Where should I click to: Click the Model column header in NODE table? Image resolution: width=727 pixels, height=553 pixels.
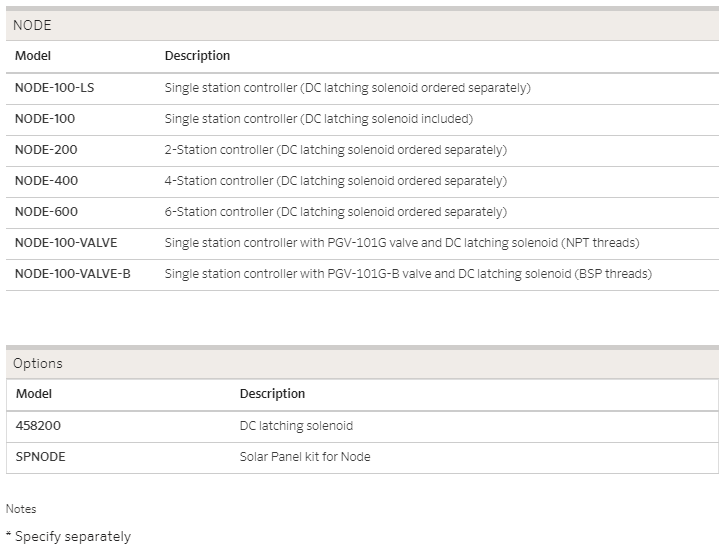coord(33,56)
